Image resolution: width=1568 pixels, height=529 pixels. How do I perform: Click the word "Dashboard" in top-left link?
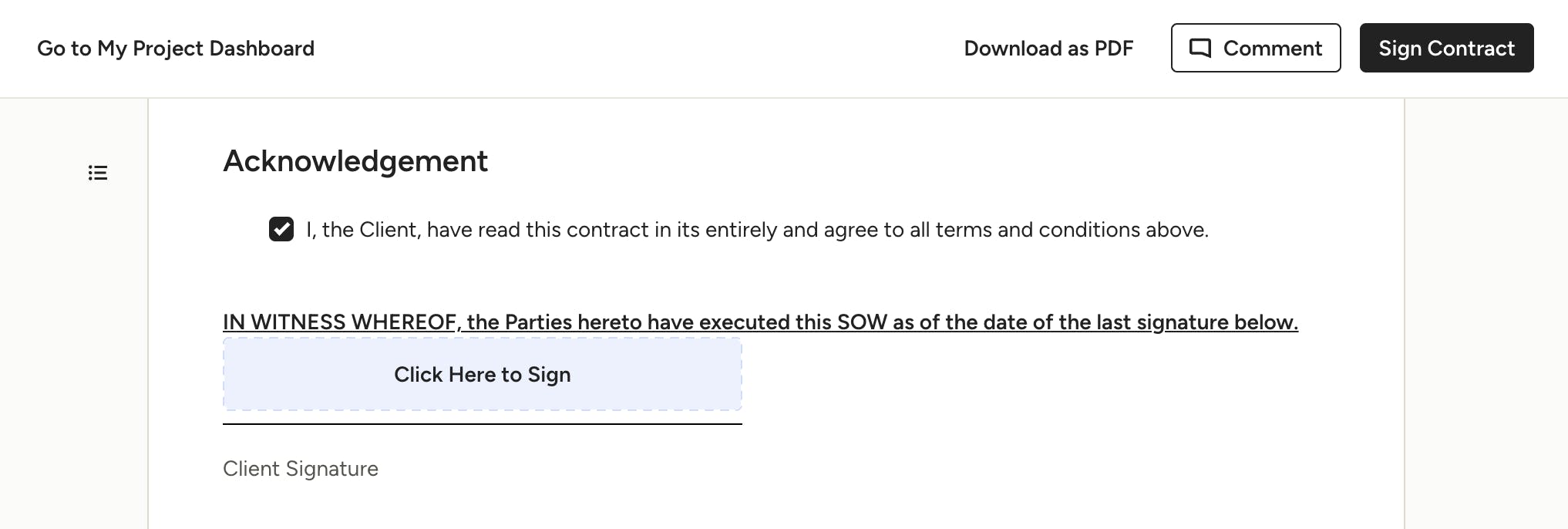click(262, 49)
